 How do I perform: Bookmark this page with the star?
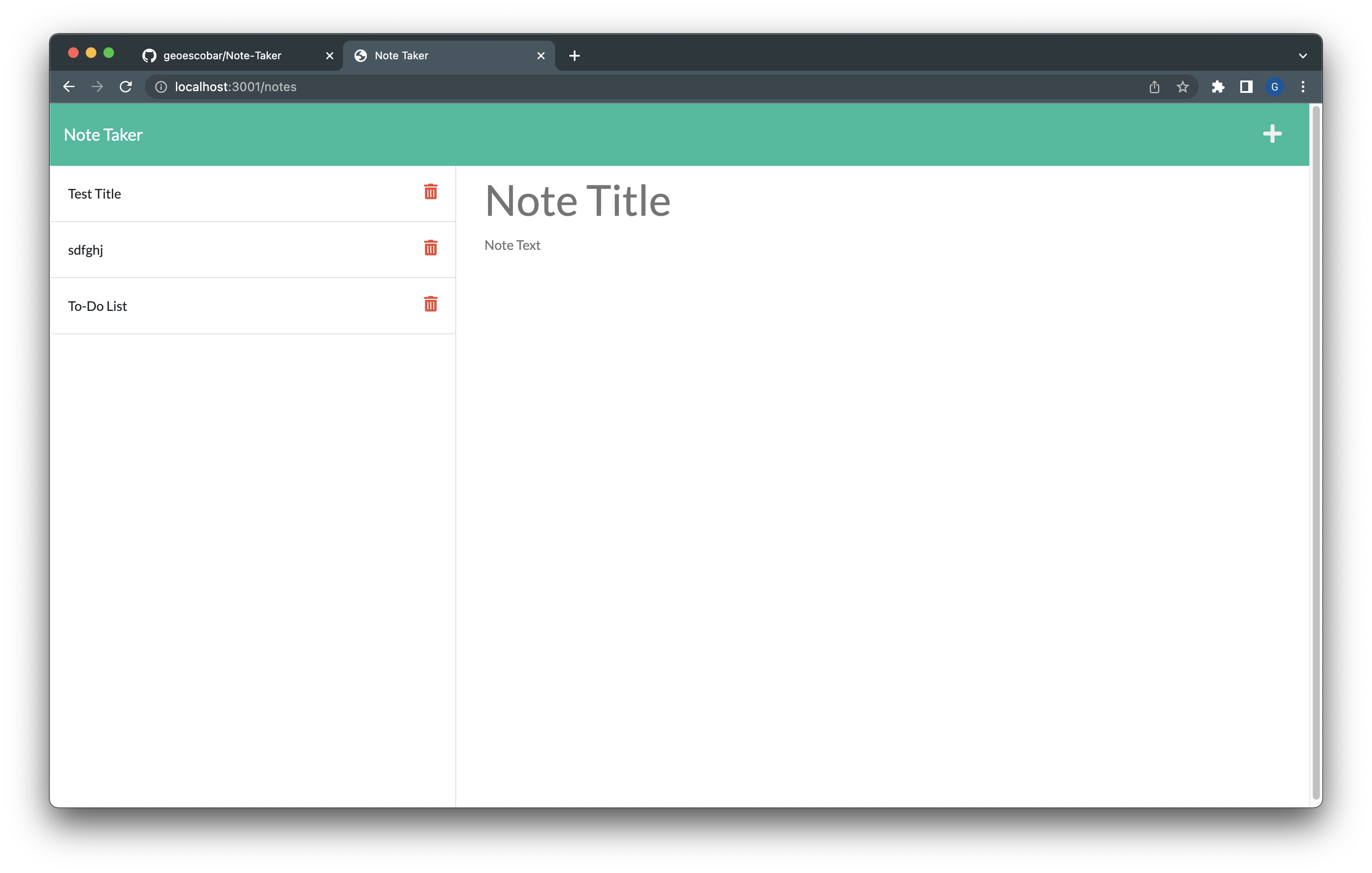click(x=1182, y=87)
